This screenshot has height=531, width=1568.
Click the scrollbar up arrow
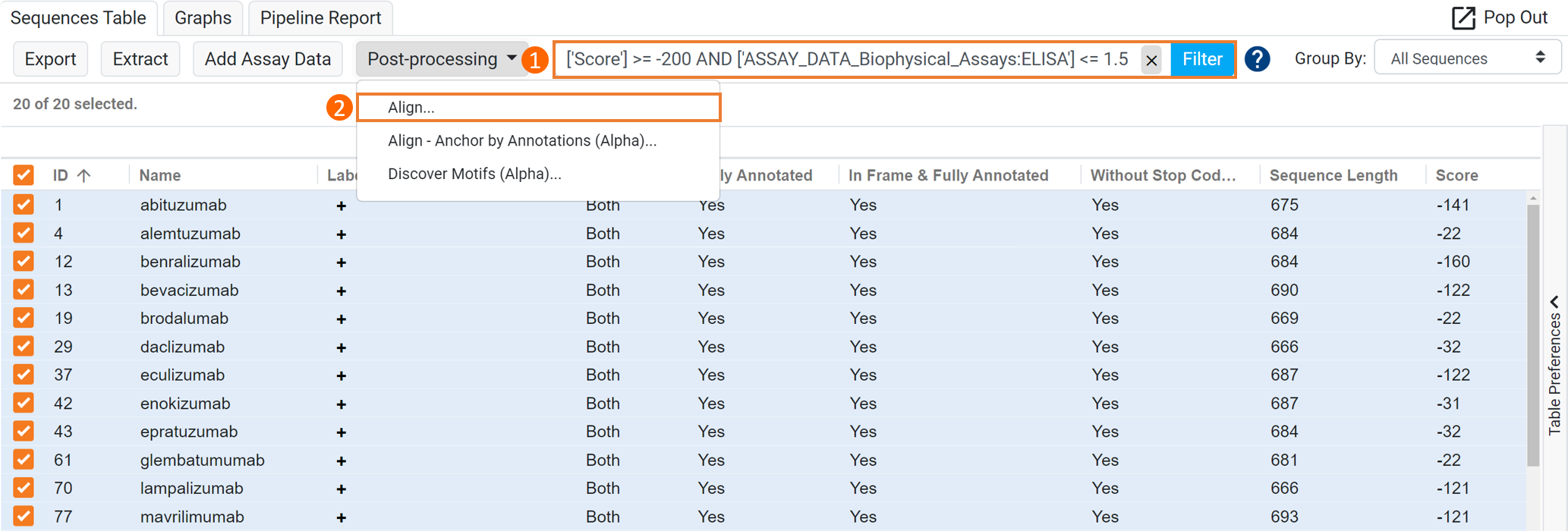(1533, 198)
